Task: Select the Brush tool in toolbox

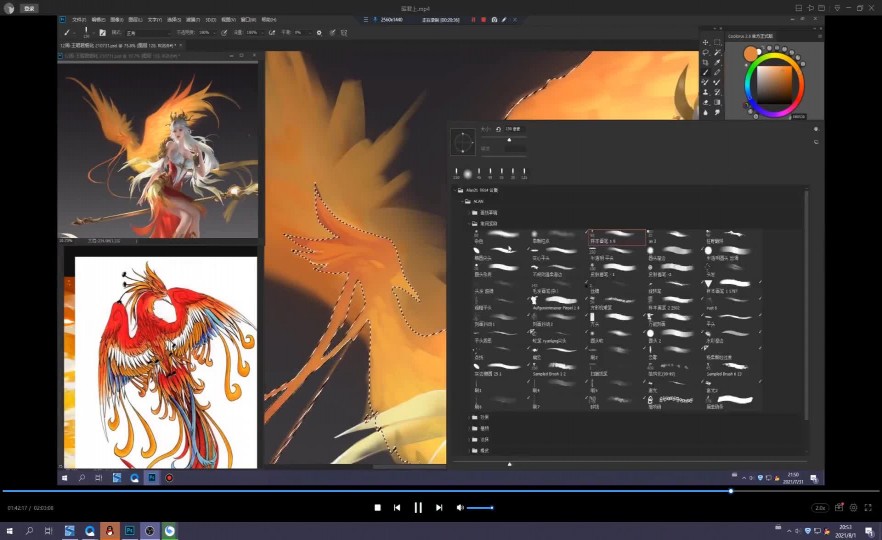Action: point(705,72)
